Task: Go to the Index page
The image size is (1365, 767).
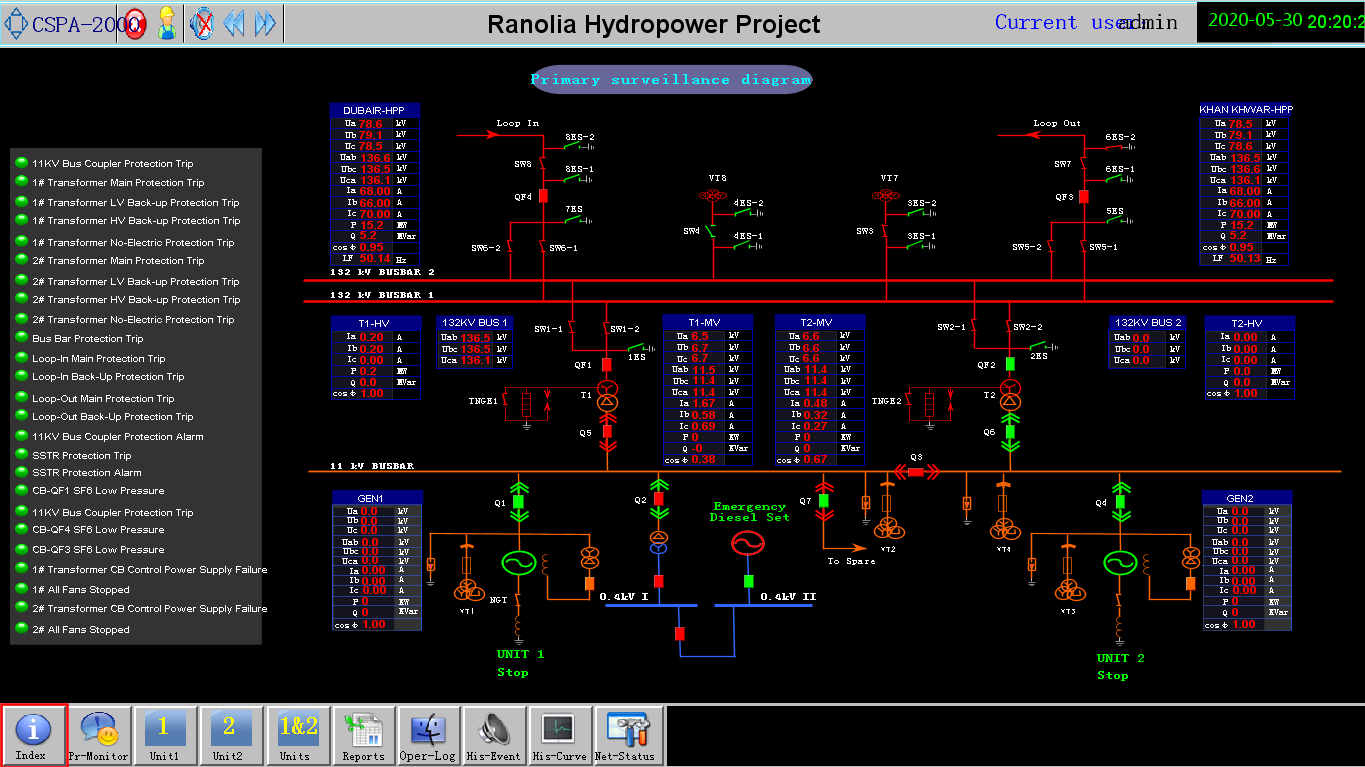Action: 34,735
